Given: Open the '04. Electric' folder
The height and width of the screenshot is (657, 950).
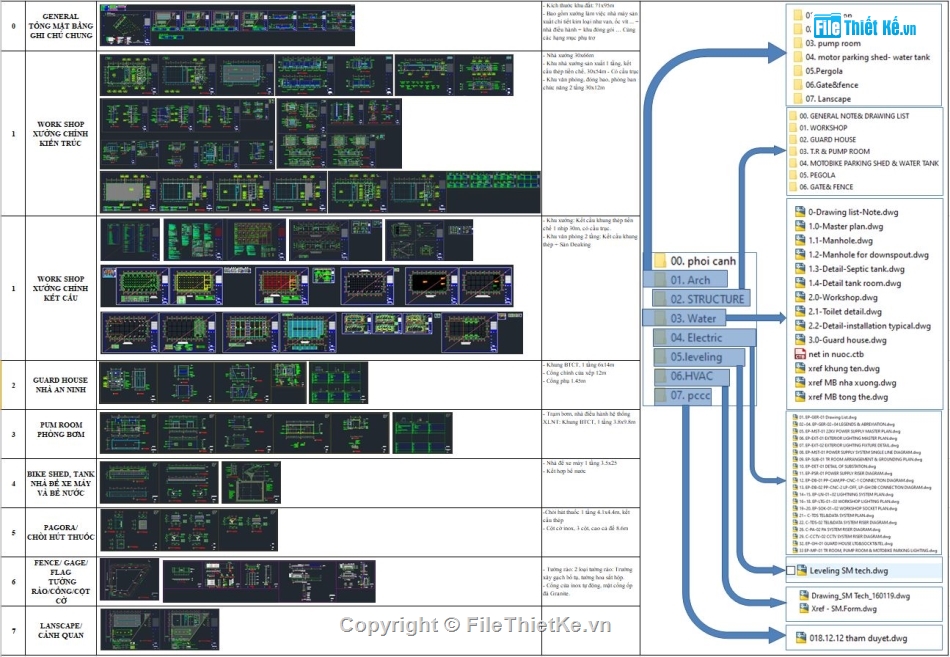Looking at the screenshot, I should [705, 337].
